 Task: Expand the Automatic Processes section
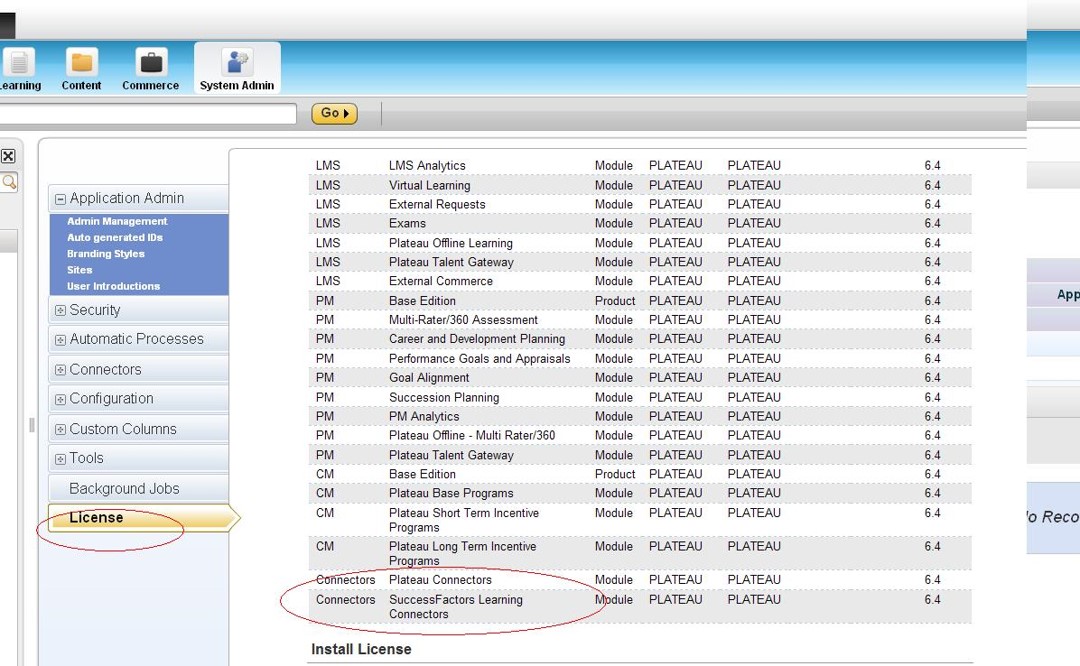pos(61,340)
